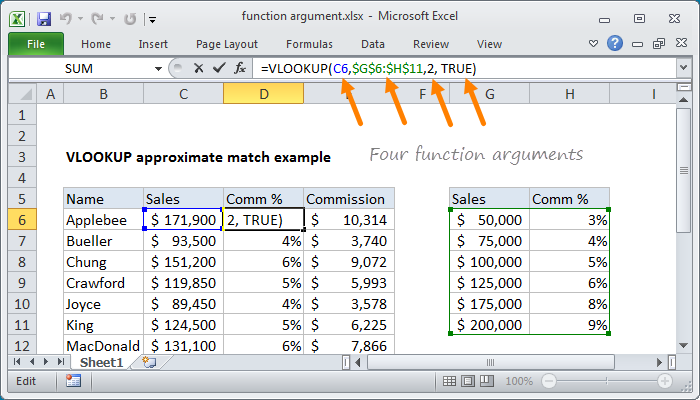700x400 pixels.
Task: Go to previous sheet tab arrow
Action: click(x=32, y=362)
